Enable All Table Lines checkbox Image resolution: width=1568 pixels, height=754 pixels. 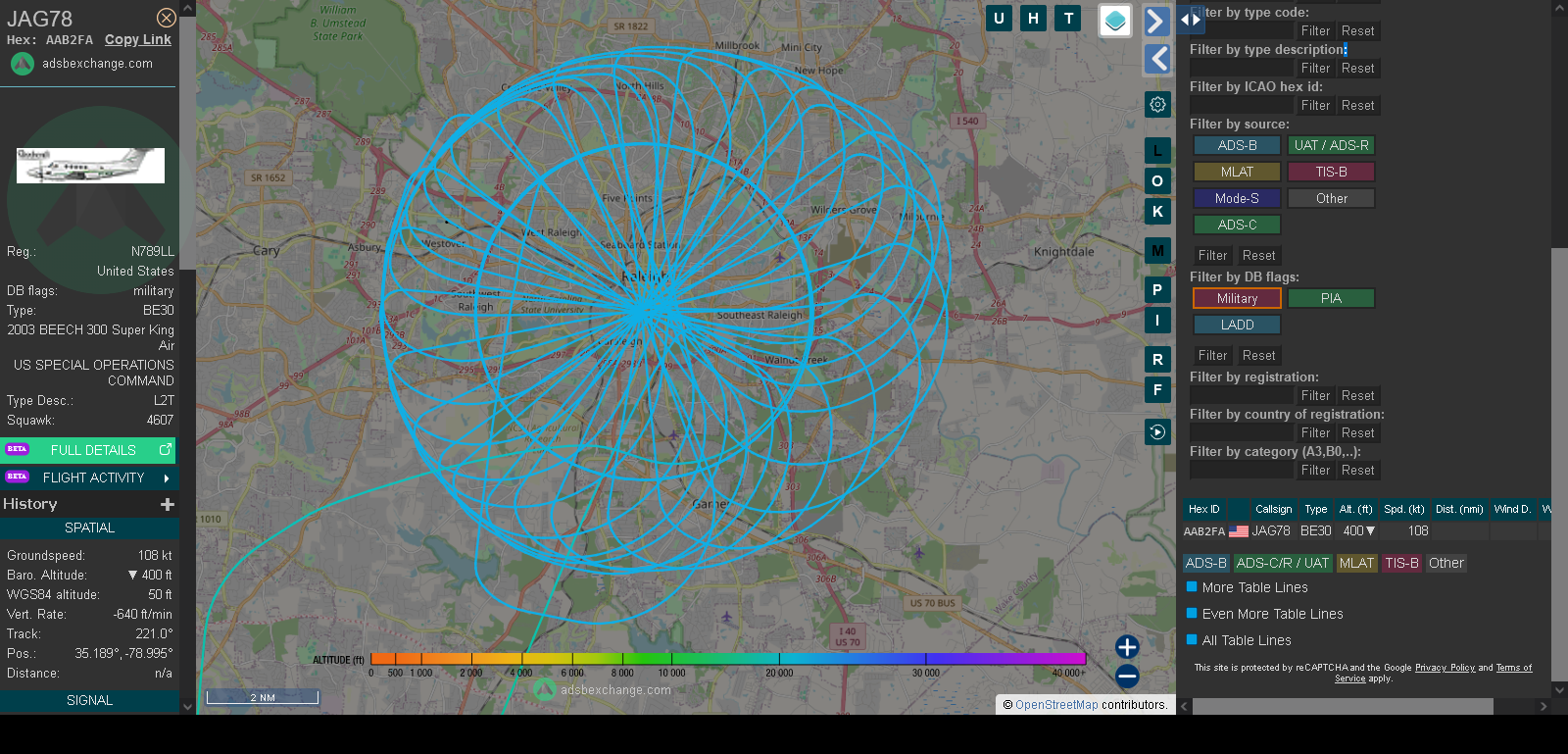1192,639
